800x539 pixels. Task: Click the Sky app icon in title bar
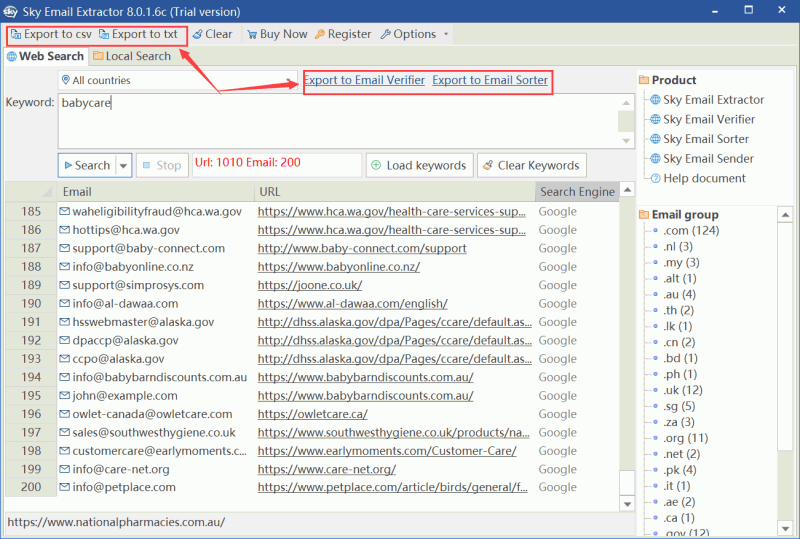[x=10, y=11]
